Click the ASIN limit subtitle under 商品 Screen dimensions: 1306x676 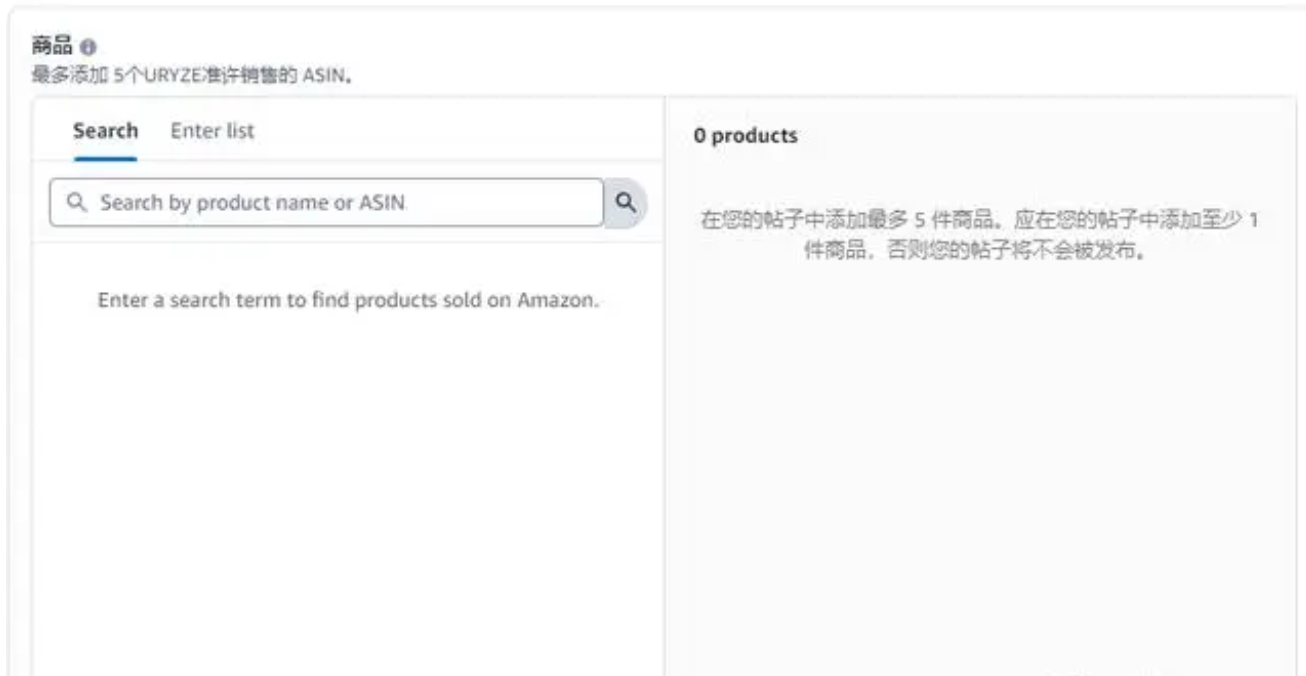(193, 74)
